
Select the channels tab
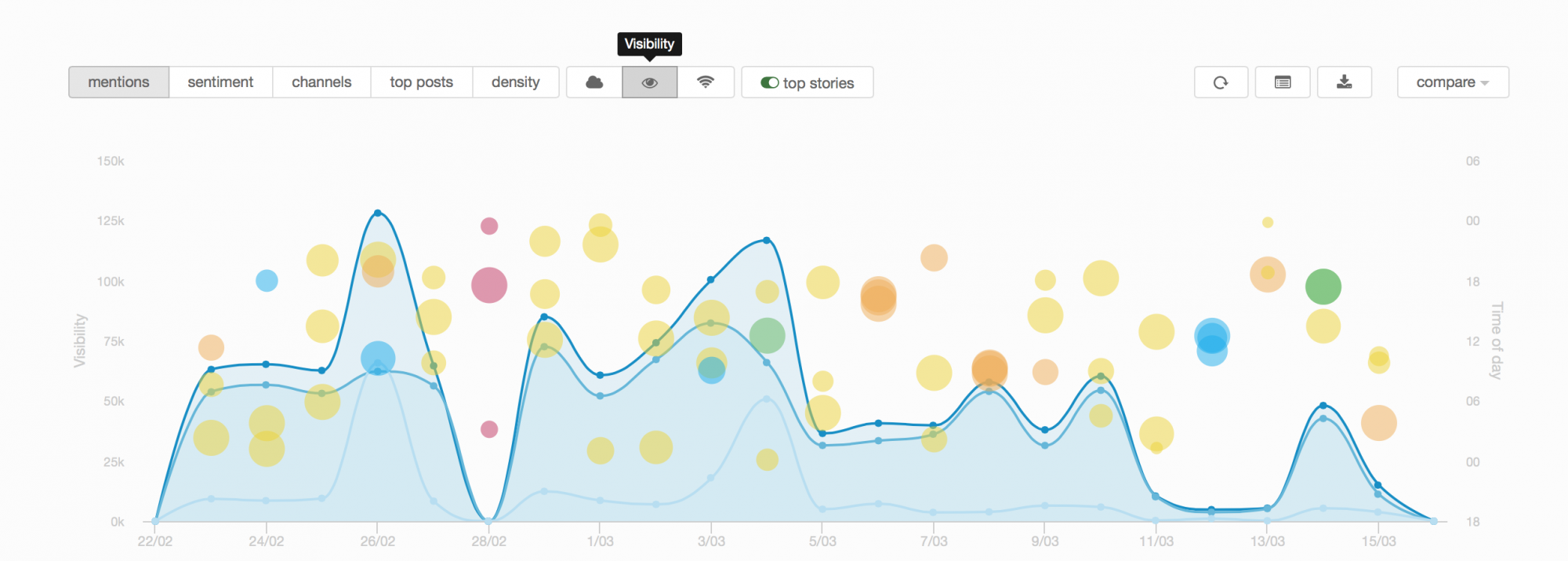coord(321,82)
